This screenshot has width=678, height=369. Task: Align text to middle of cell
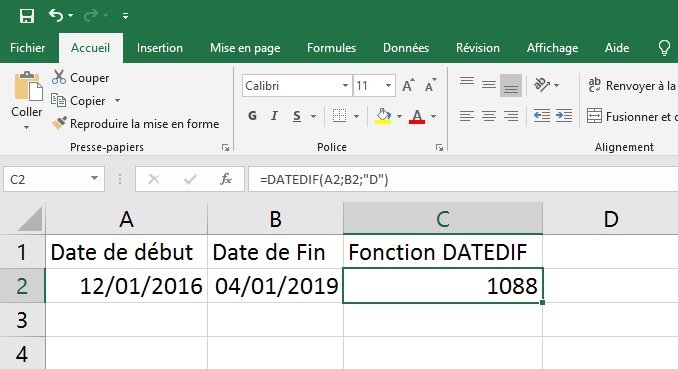tap(489, 85)
